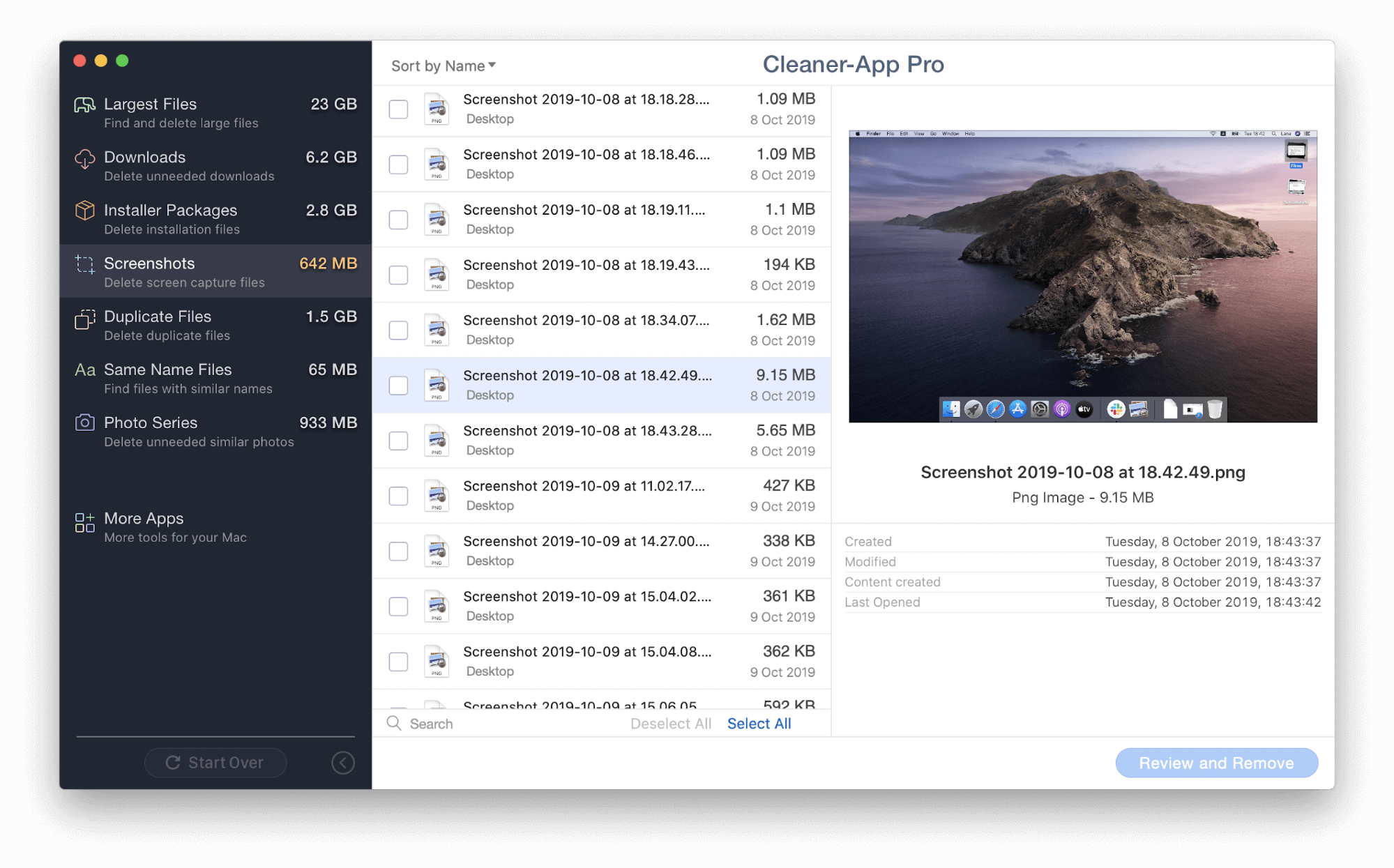Tick checkbox for Screenshot 18.42.49 file
This screenshot has height=868, width=1394.
(398, 386)
